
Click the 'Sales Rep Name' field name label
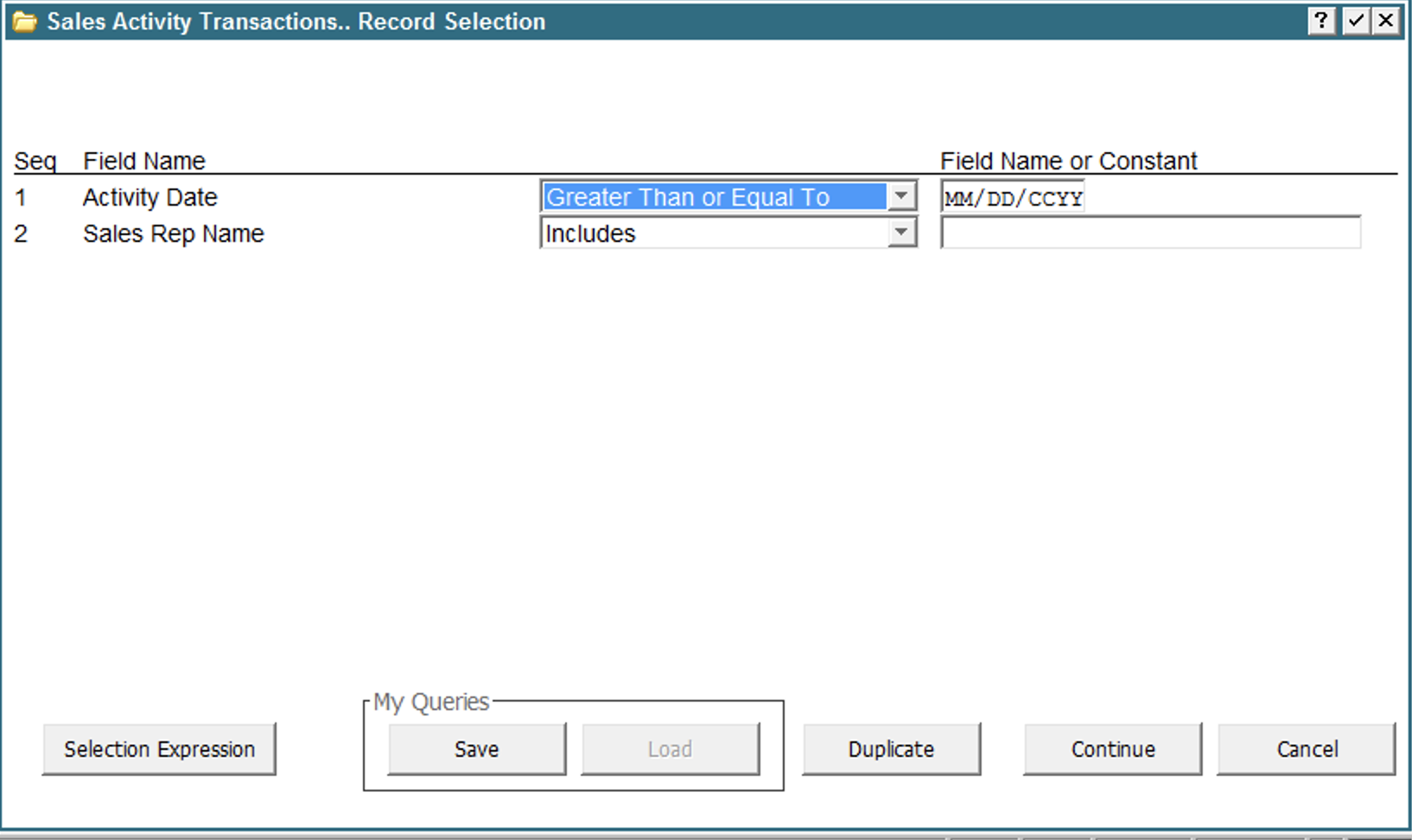[173, 234]
